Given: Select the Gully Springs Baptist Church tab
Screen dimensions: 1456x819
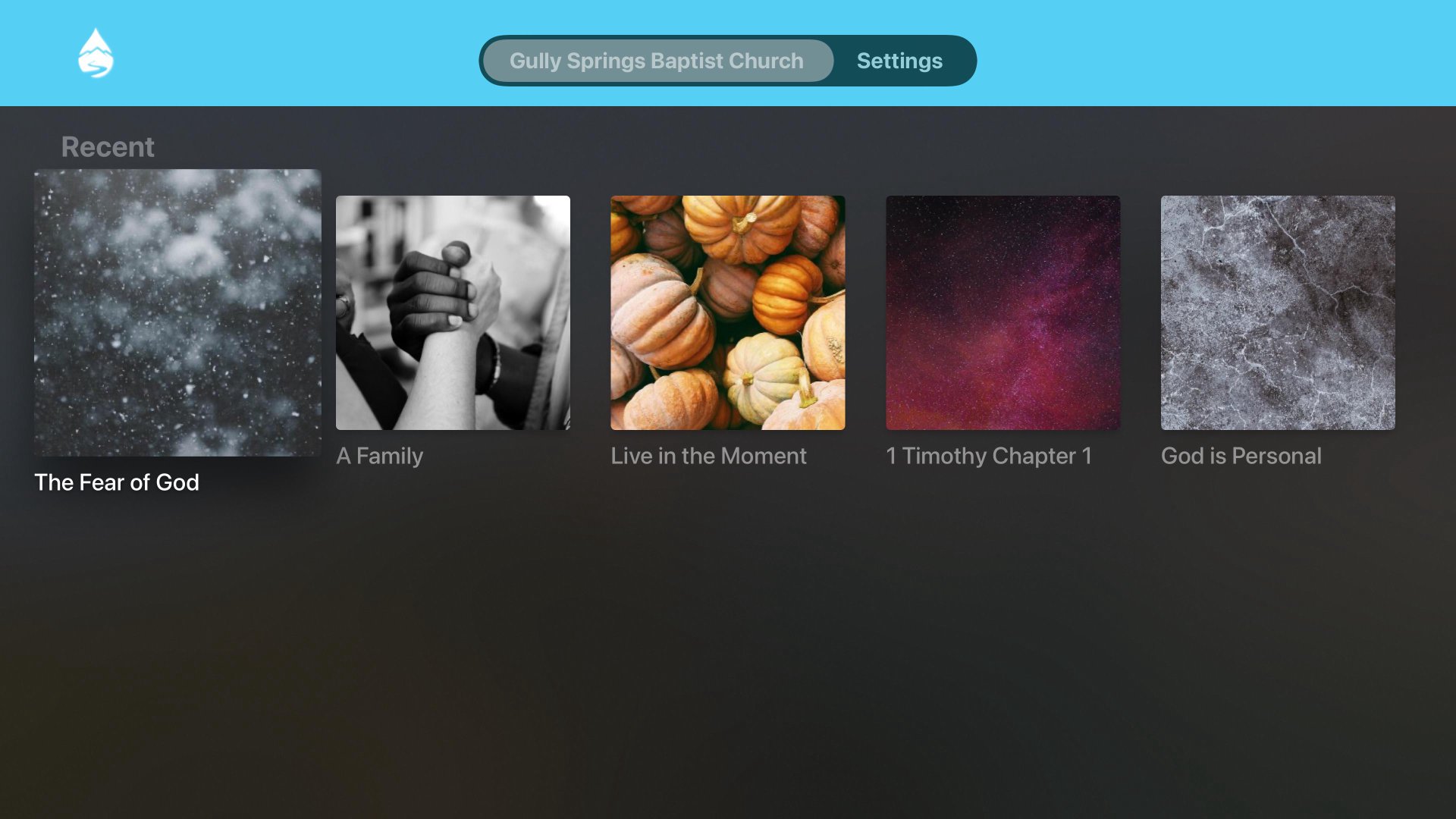Looking at the screenshot, I should (657, 61).
